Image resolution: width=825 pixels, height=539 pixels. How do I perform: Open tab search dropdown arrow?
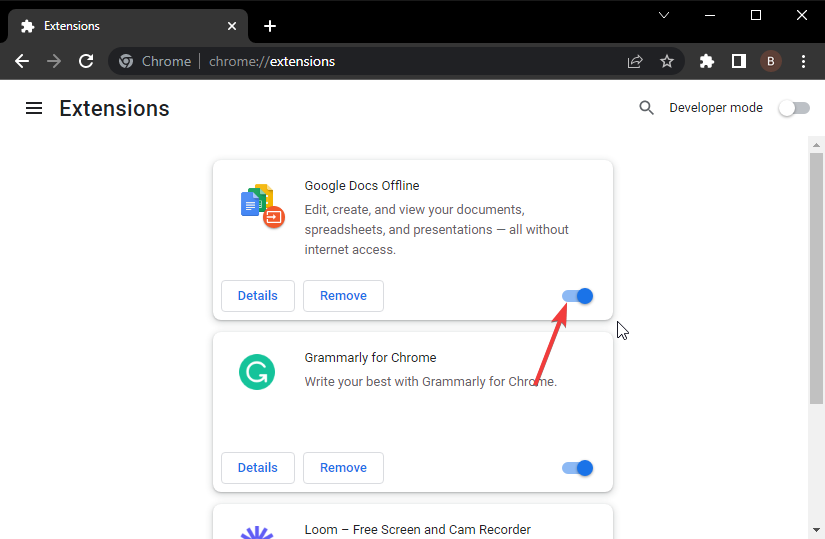(x=664, y=15)
